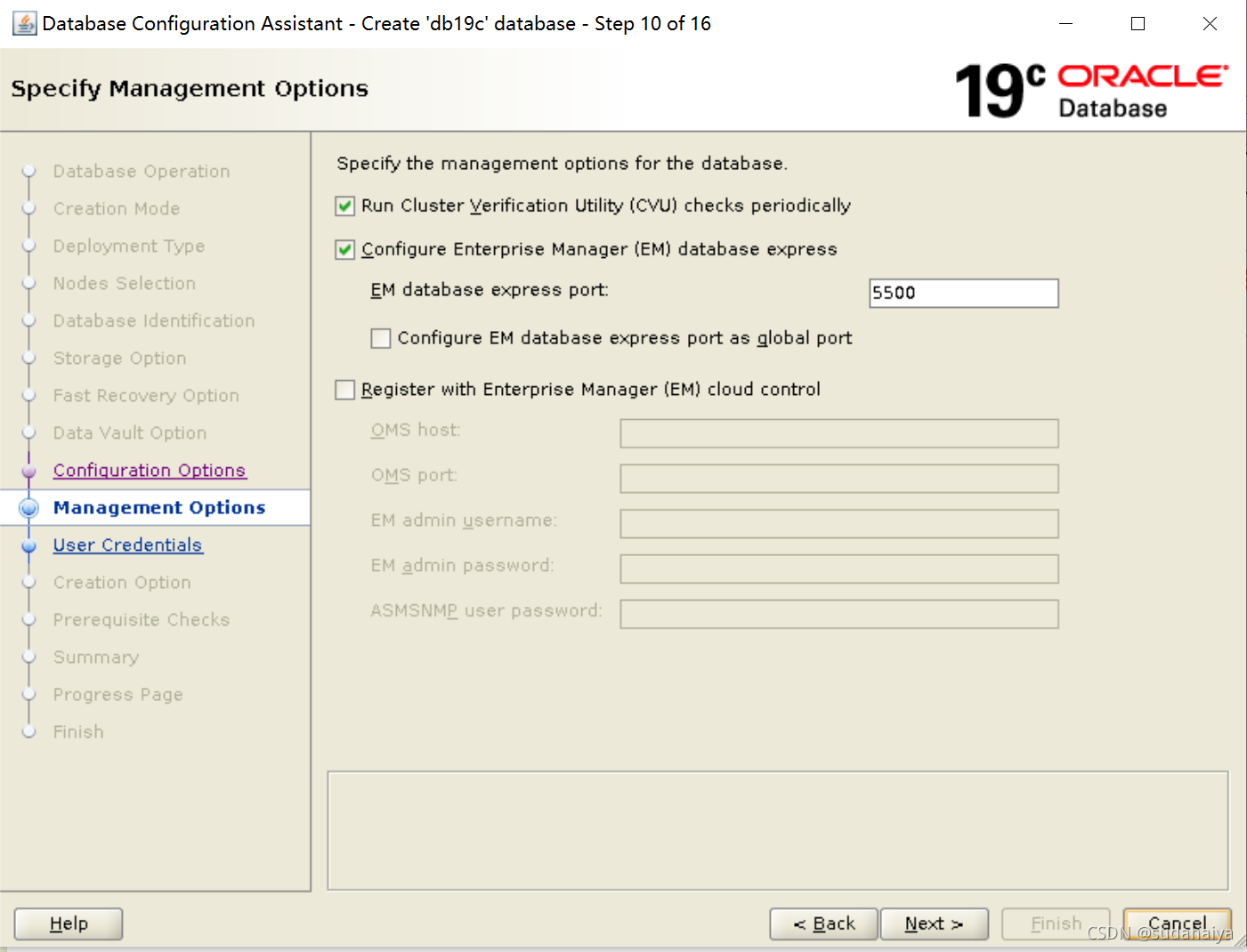Image resolution: width=1247 pixels, height=952 pixels.
Task: Click the ASMSNMP user password field
Action: (x=839, y=614)
